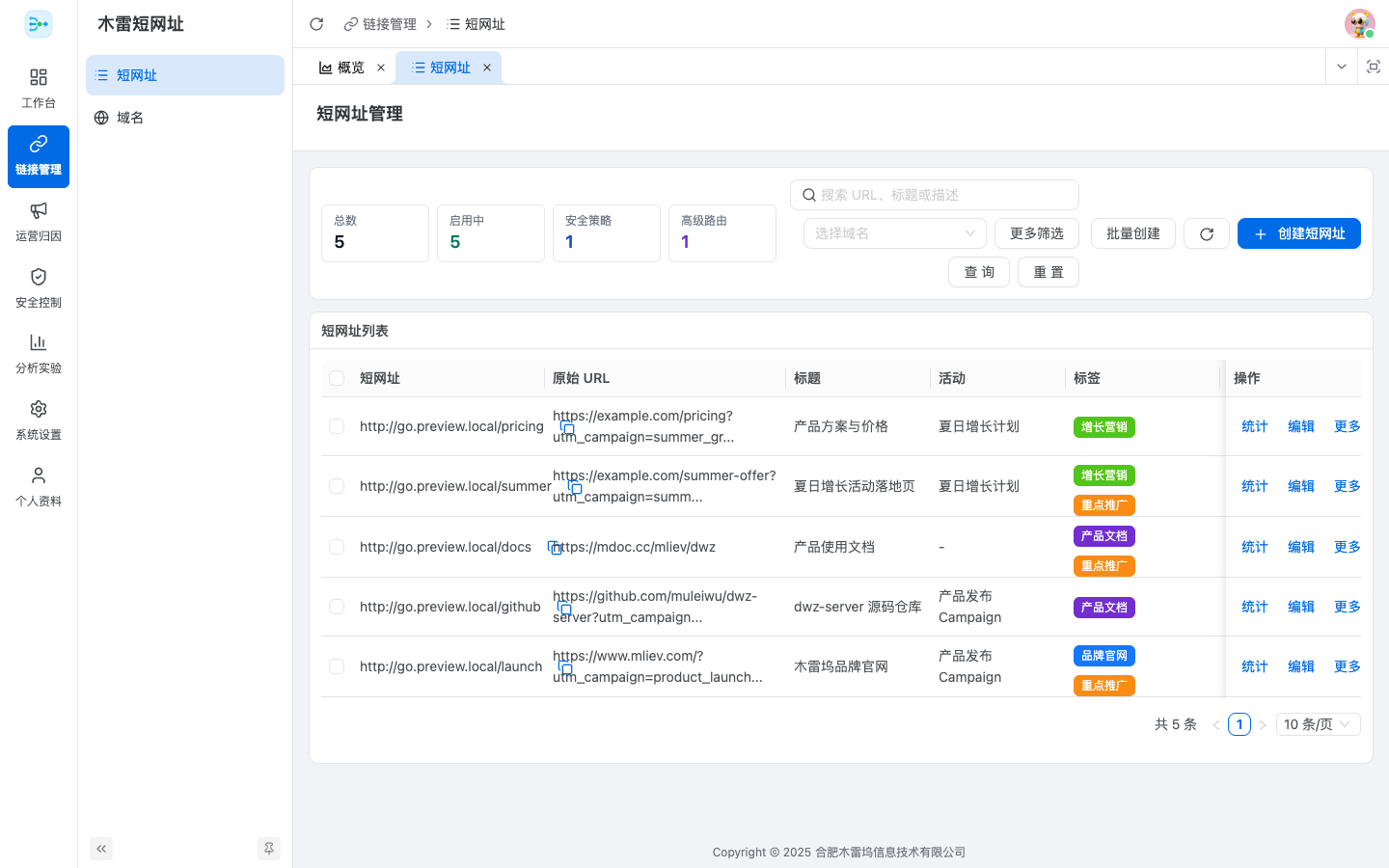Check the summer row checkbox

(337, 486)
